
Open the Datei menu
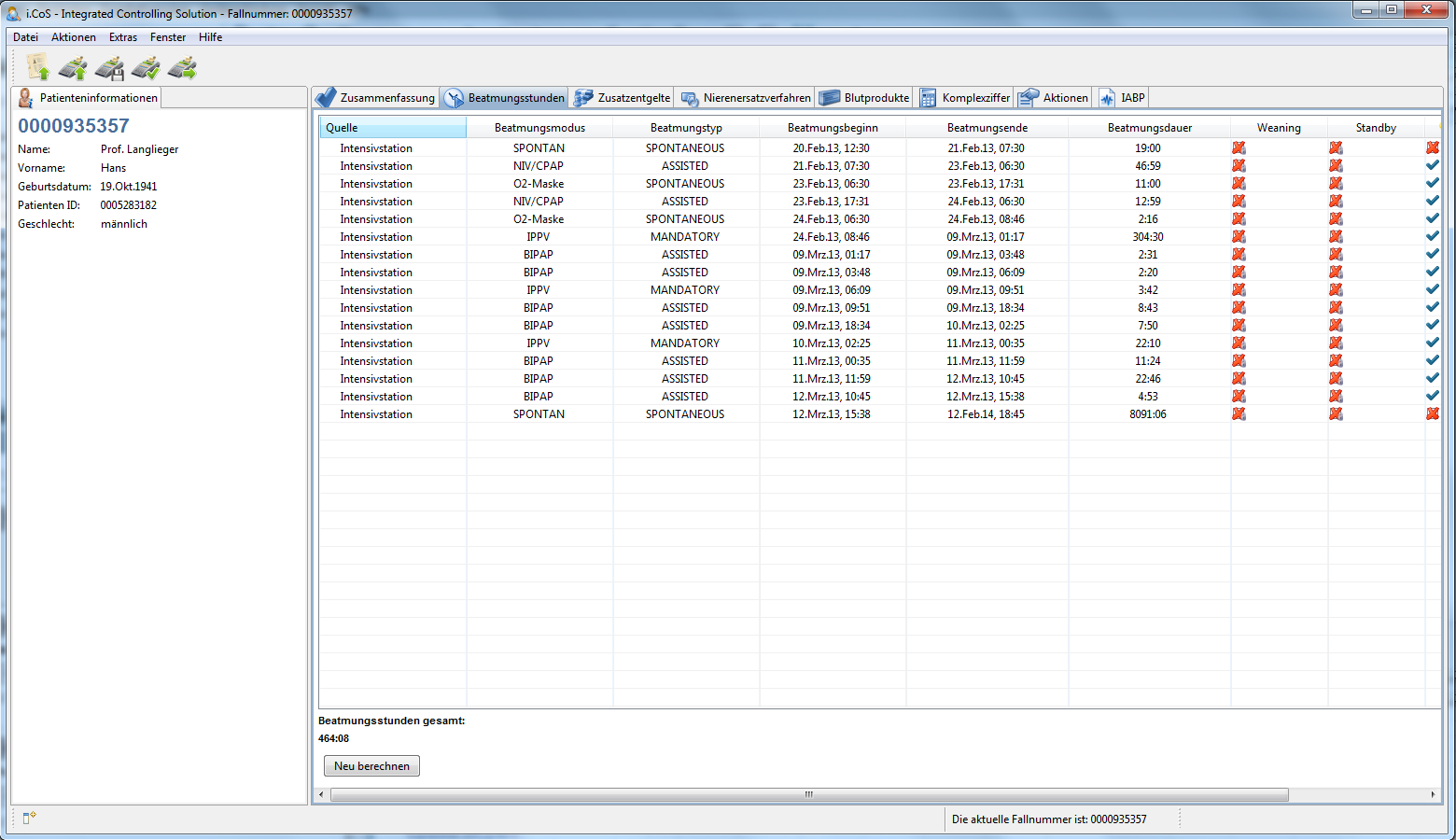(25, 37)
